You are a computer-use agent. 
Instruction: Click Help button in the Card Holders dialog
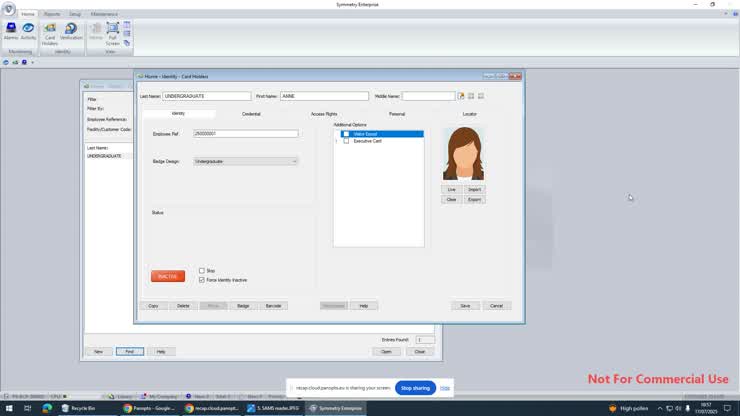(x=363, y=306)
